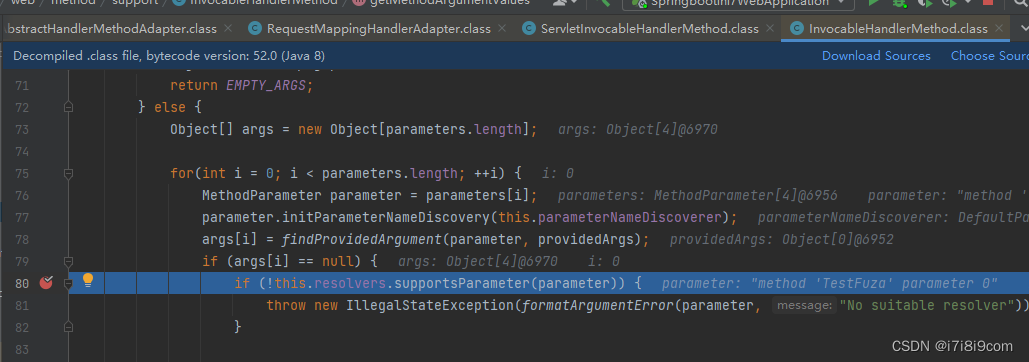Click inline debug value 'args: Object[4]@6970' on line 73
Screen dimensions: 1029x362
pos(638,130)
